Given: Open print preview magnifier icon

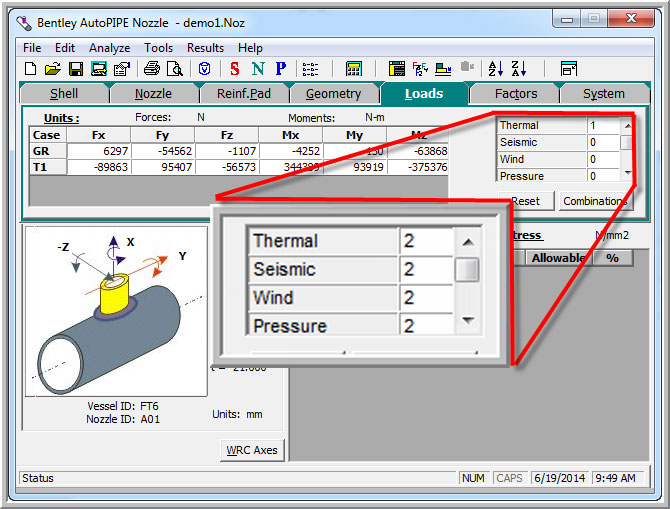Looking at the screenshot, I should coord(175,68).
